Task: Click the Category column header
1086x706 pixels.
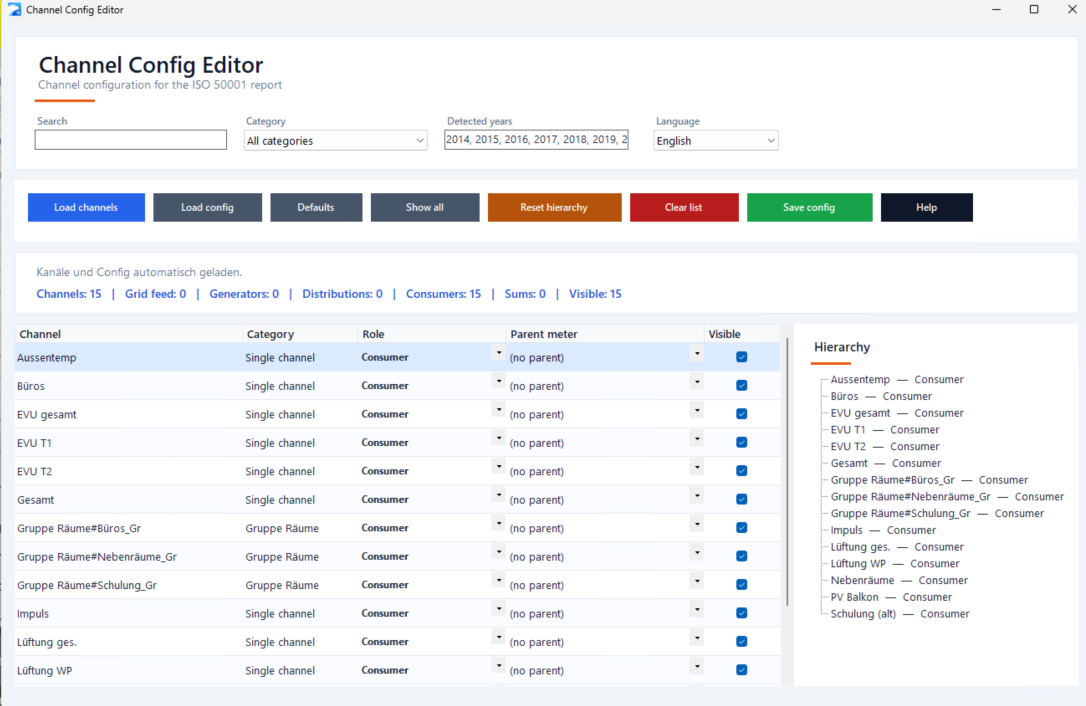Action: tap(300, 334)
